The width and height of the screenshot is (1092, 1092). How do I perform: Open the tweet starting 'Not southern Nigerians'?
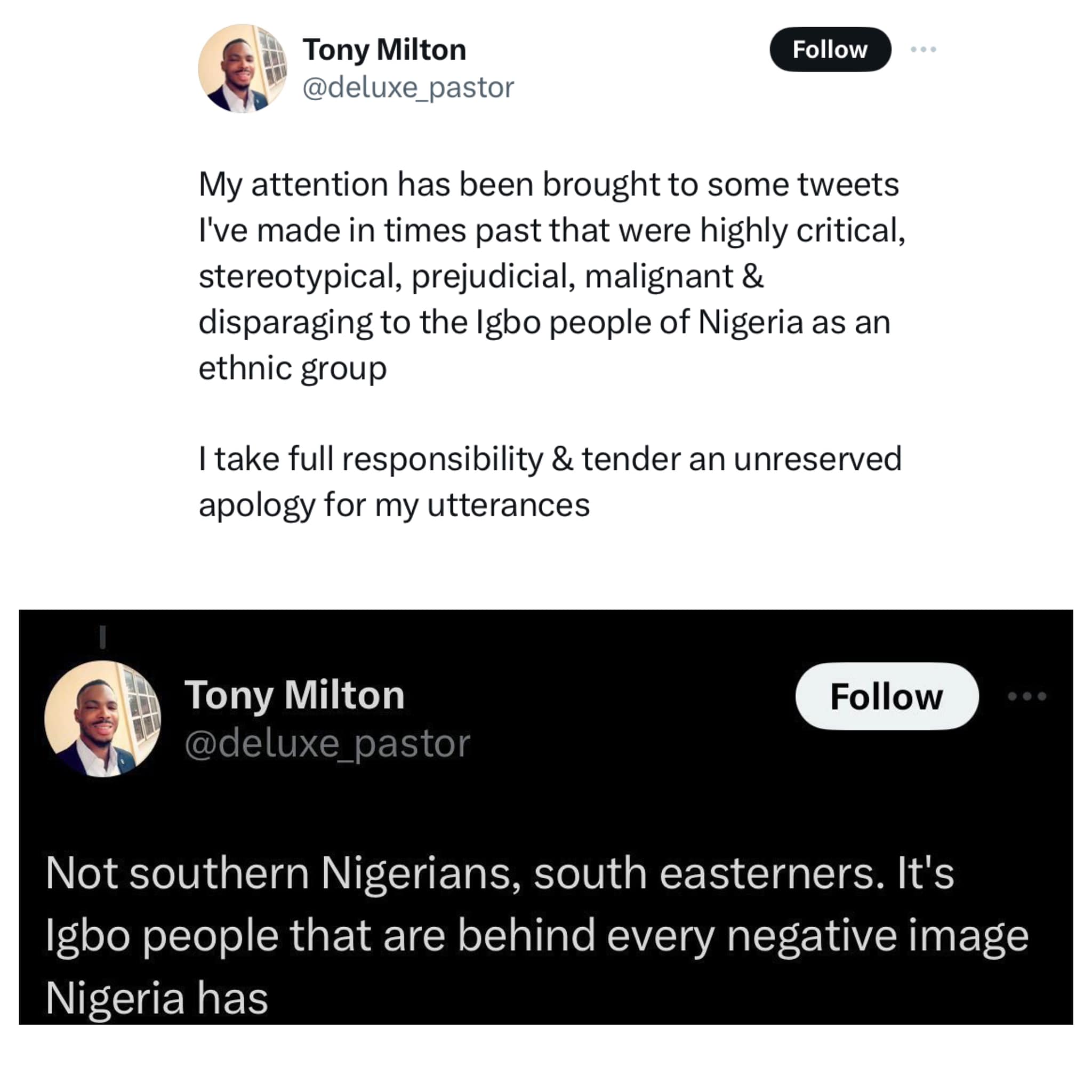[x=500, y=873]
